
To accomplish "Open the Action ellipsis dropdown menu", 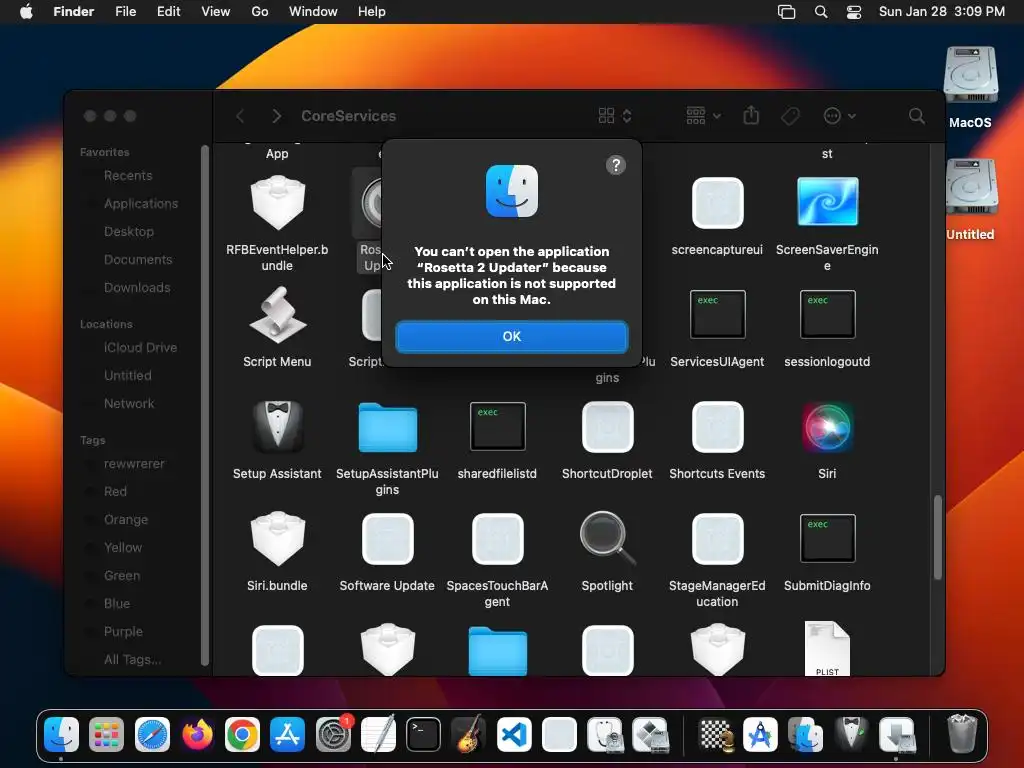I will pos(839,116).
